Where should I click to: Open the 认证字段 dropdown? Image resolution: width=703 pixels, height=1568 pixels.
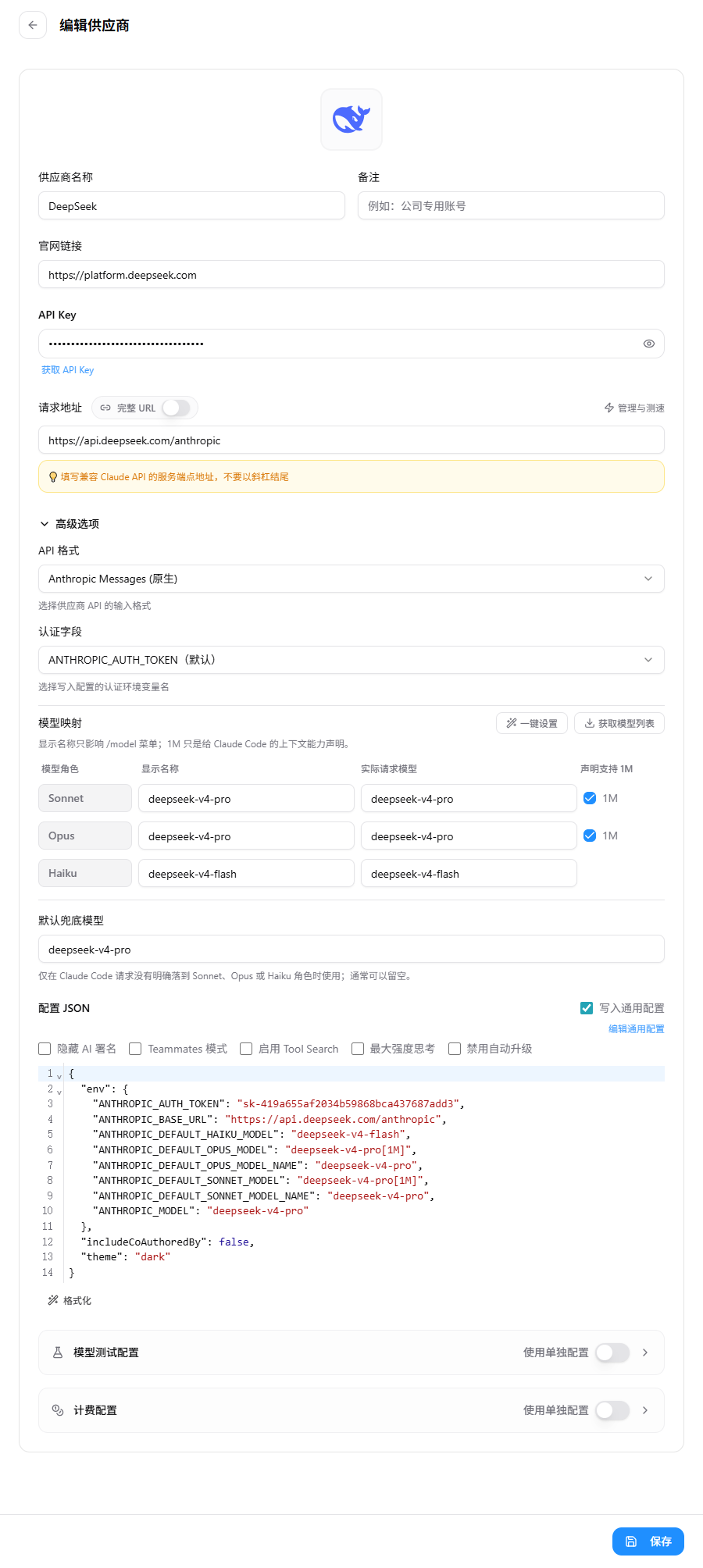[351, 660]
